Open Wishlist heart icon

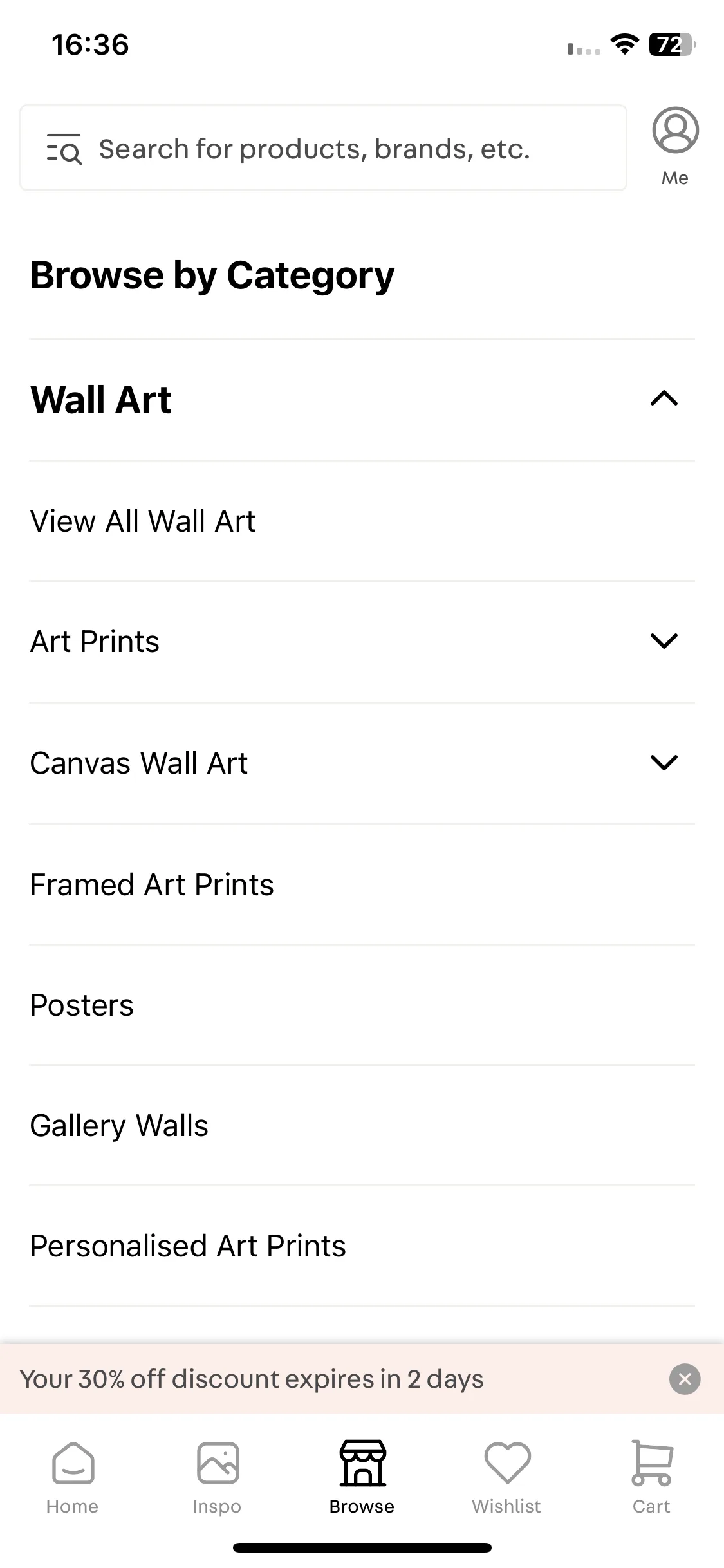coord(507,1463)
